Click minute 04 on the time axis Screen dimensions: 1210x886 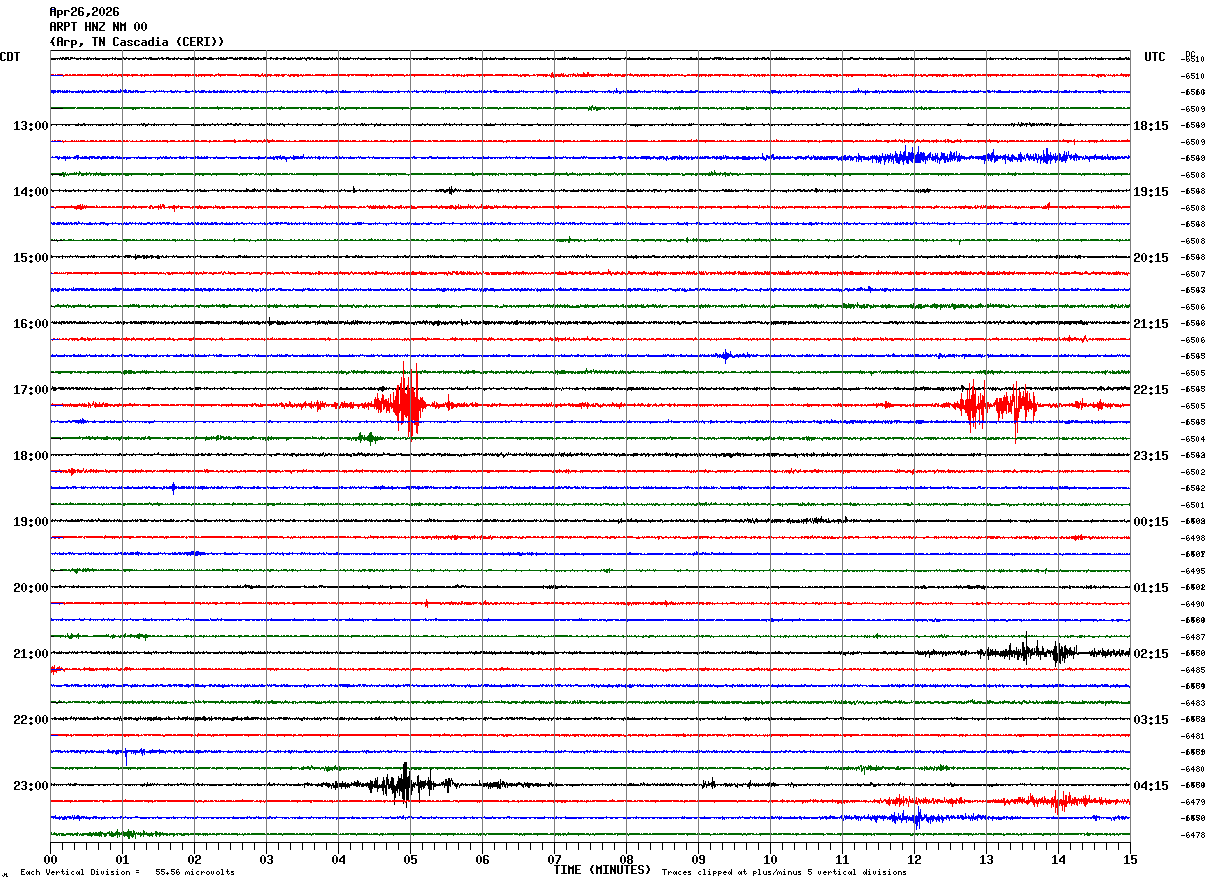[339, 860]
